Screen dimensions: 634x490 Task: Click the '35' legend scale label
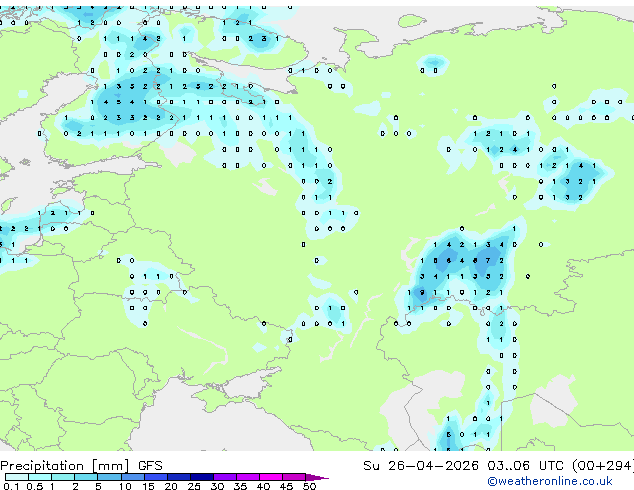click(240, 486)
